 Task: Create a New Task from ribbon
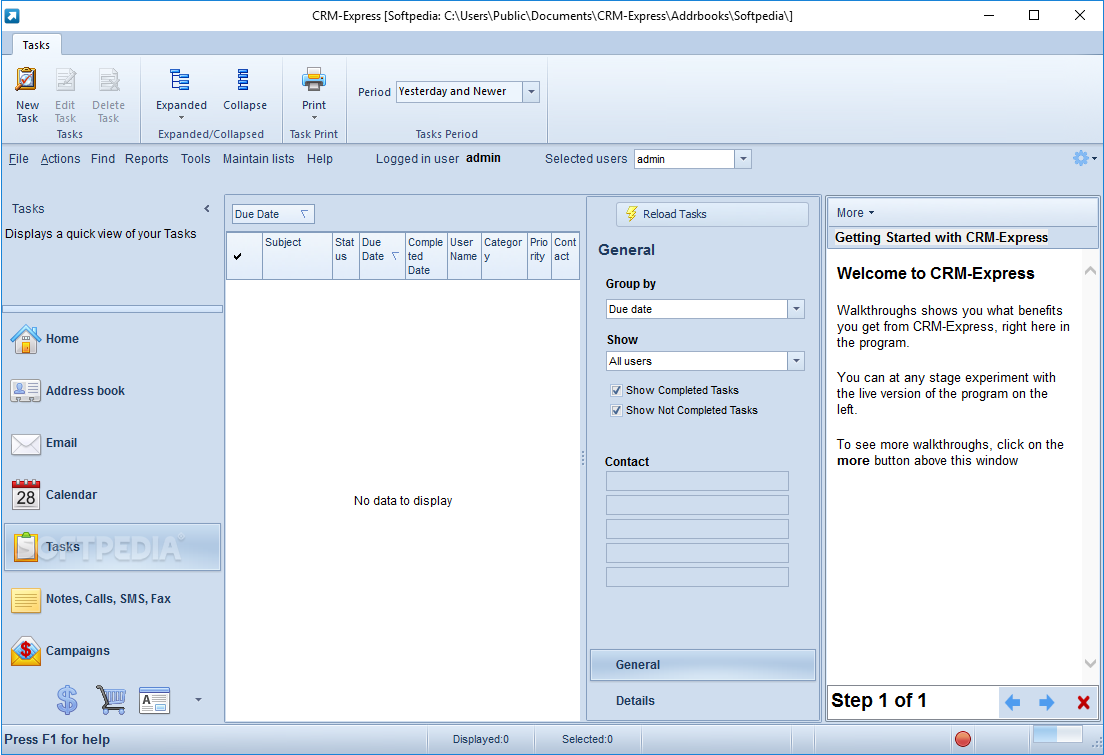[x=27, y=96]
